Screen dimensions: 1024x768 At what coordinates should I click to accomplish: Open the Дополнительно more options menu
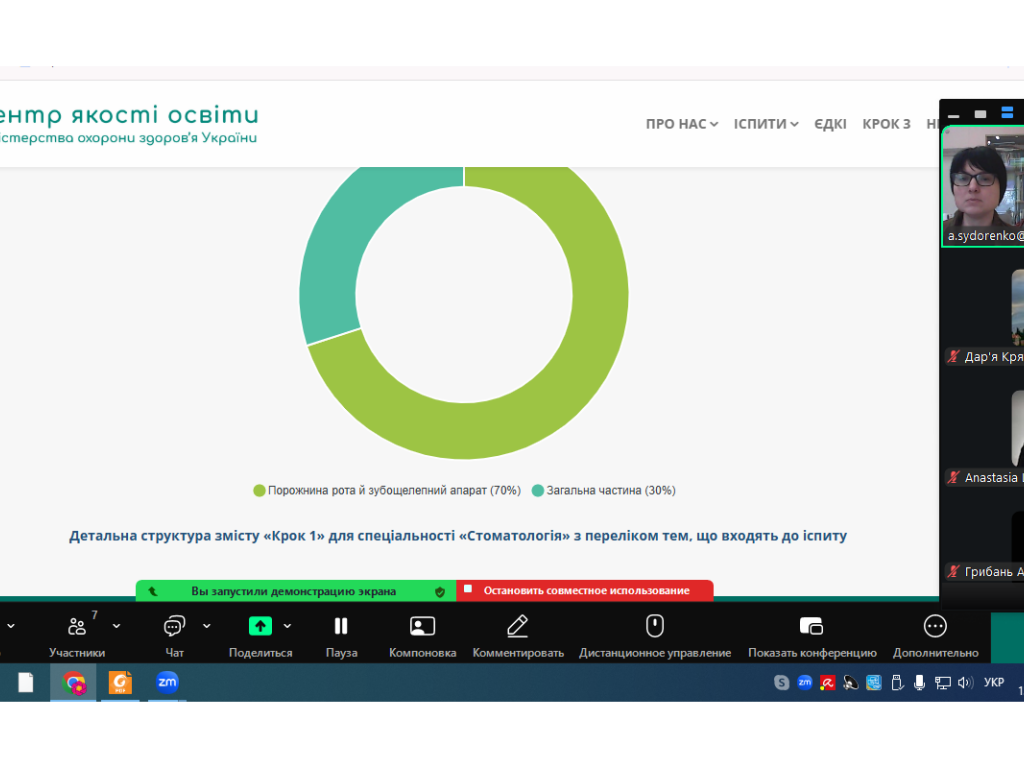click(935, 627)
